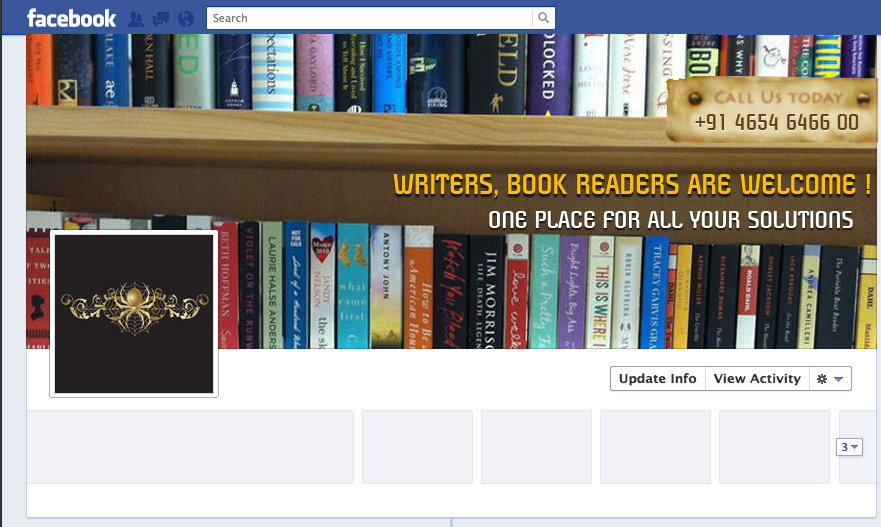881x527 pixels.
Task: Open the notifications globe icon
Action: click(186, 19)
